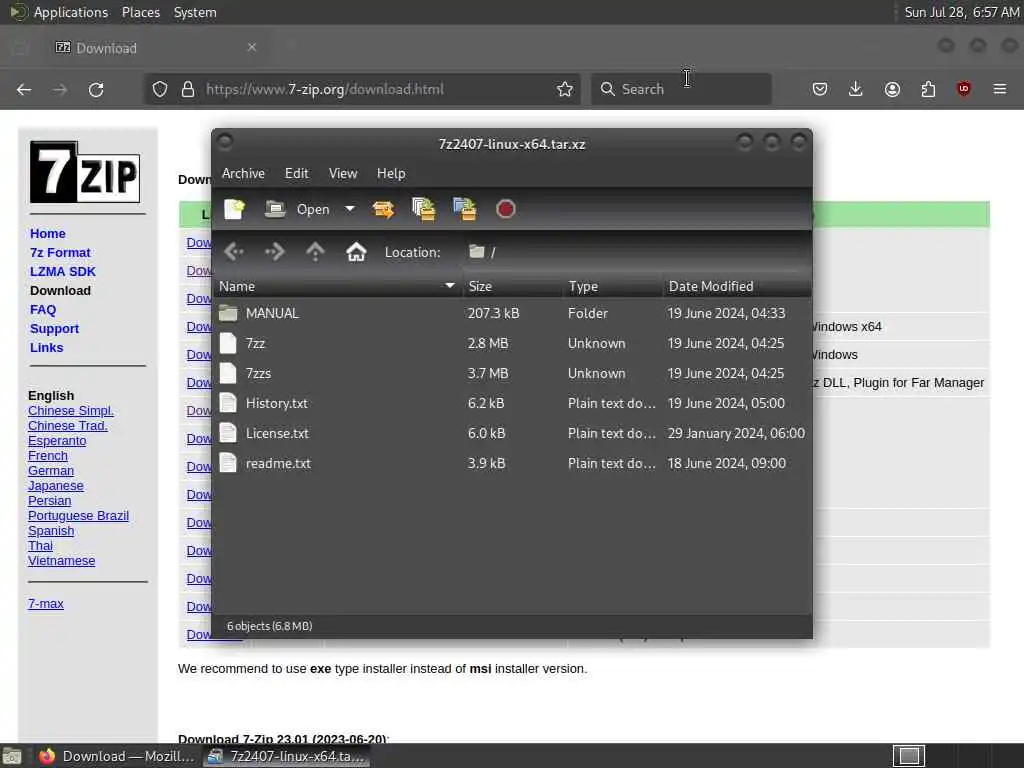The width and height of the screenshot is (1024, 768).
Task: Click the Firefox back arrow button
Action: pos(24,89)
